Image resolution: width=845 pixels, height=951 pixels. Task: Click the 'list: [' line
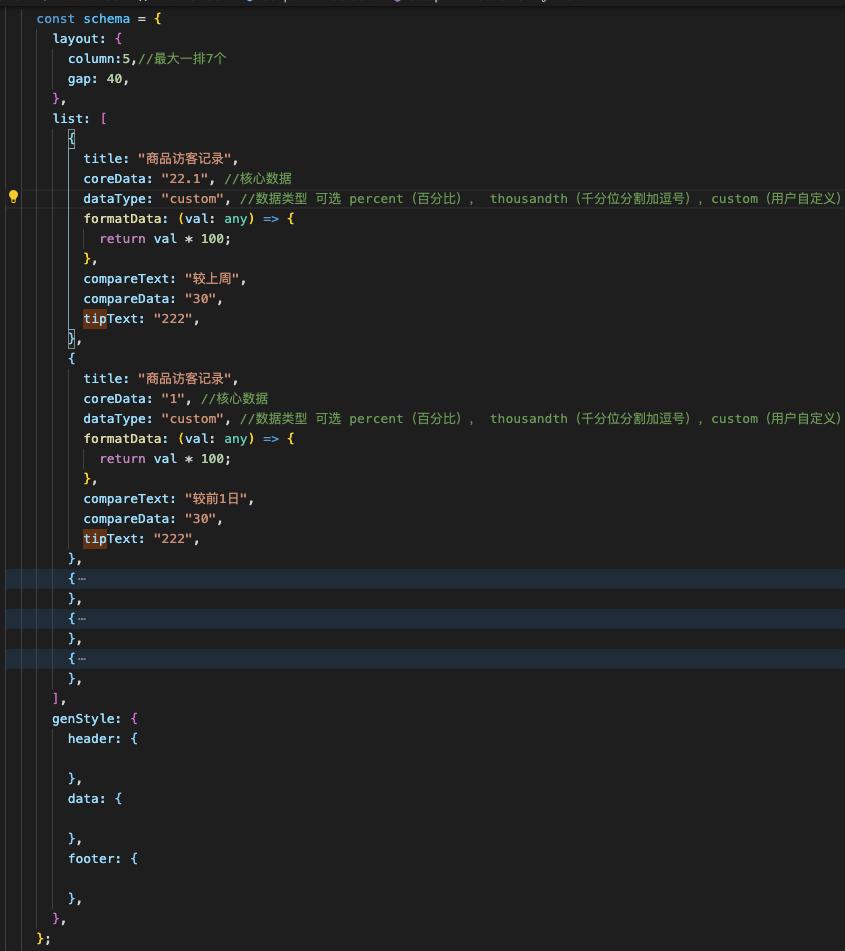pyautogui.click(x=79, y=119)
